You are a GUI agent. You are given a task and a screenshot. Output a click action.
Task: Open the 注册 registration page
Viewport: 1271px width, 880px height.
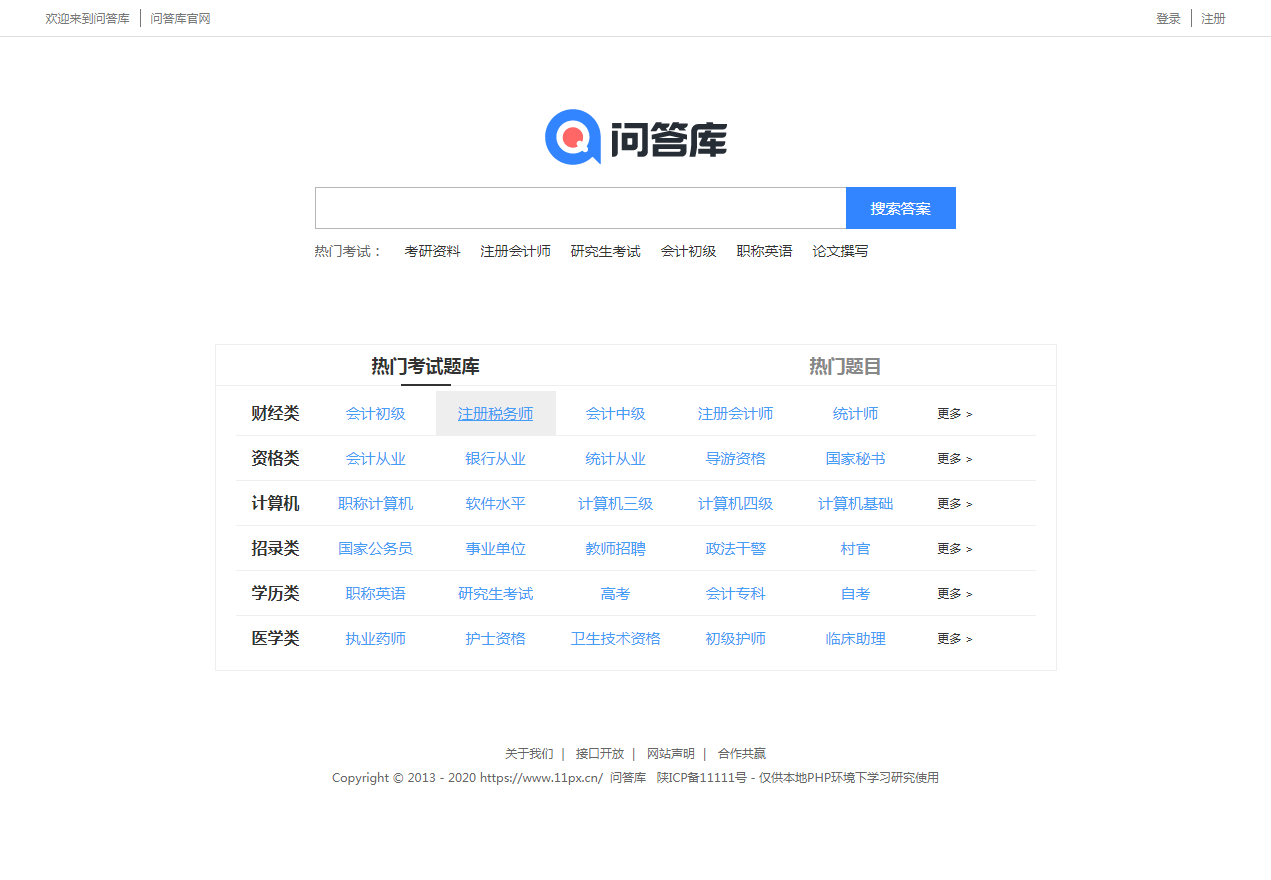pos(1212,18)
